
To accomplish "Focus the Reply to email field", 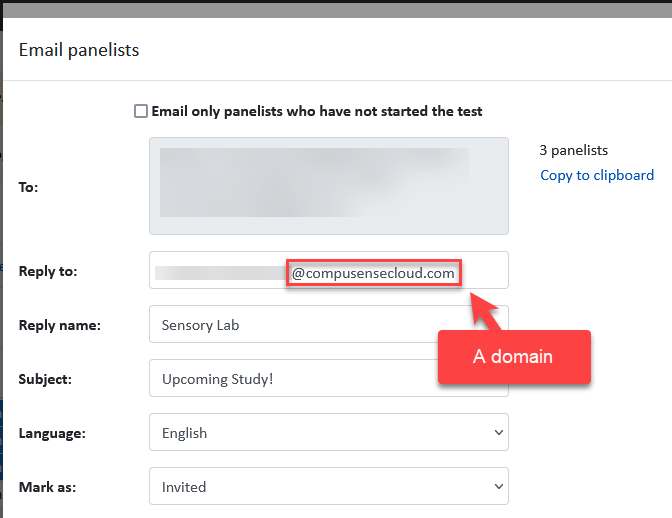I will [329, 270].
